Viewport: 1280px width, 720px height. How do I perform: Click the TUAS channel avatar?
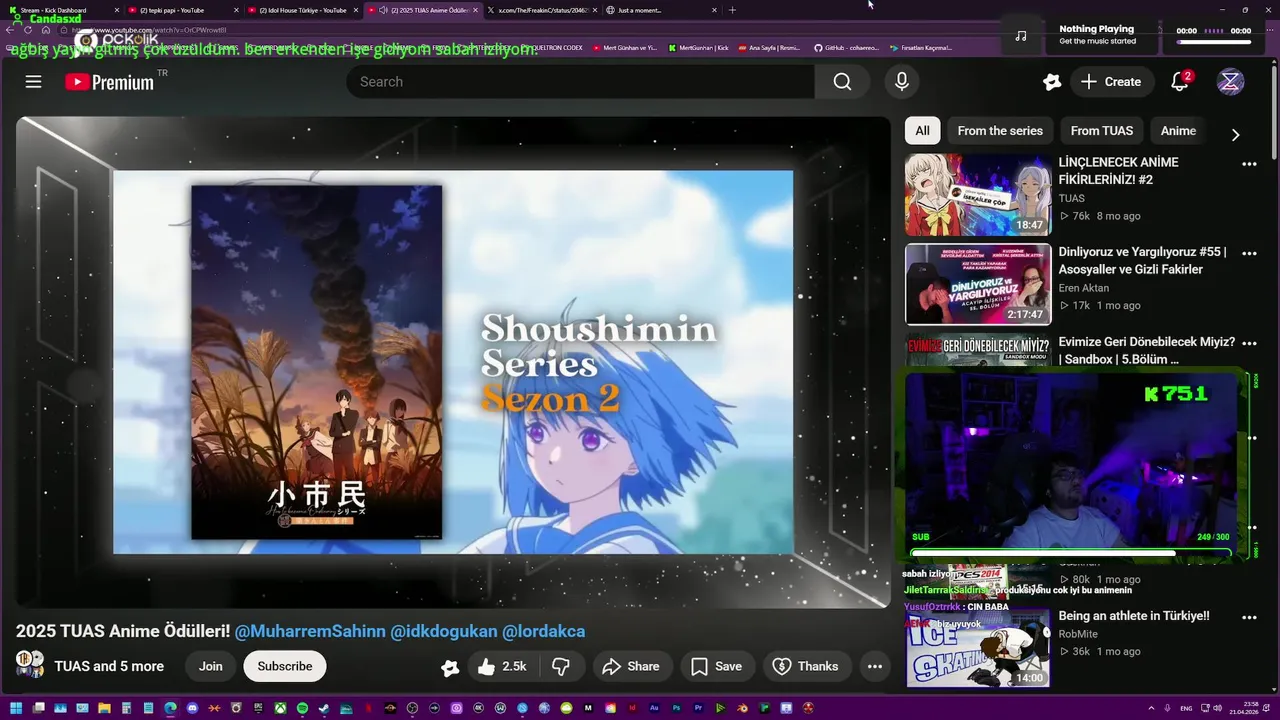pos(30,666)
